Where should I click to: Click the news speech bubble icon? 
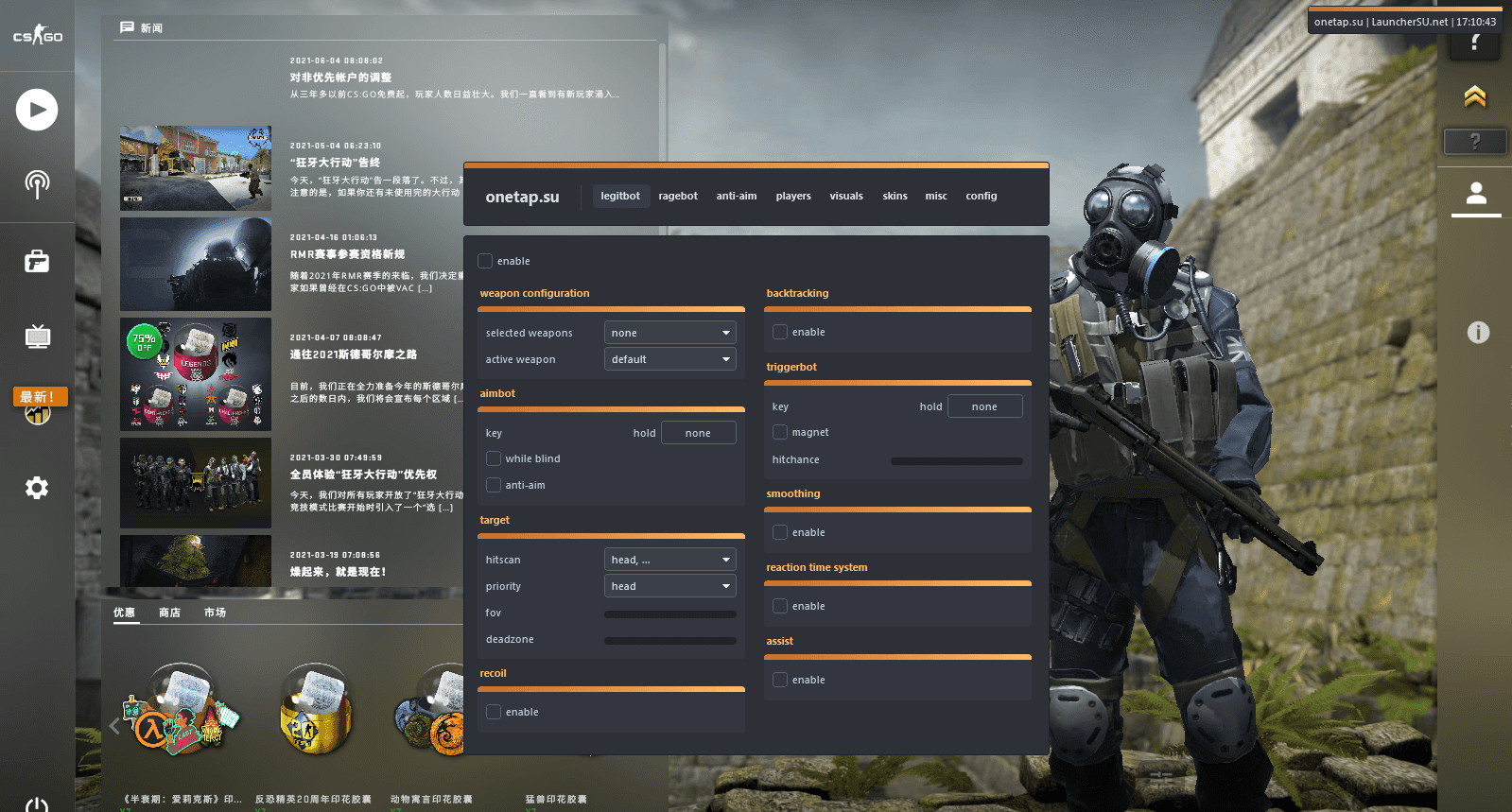coord(127,27)
